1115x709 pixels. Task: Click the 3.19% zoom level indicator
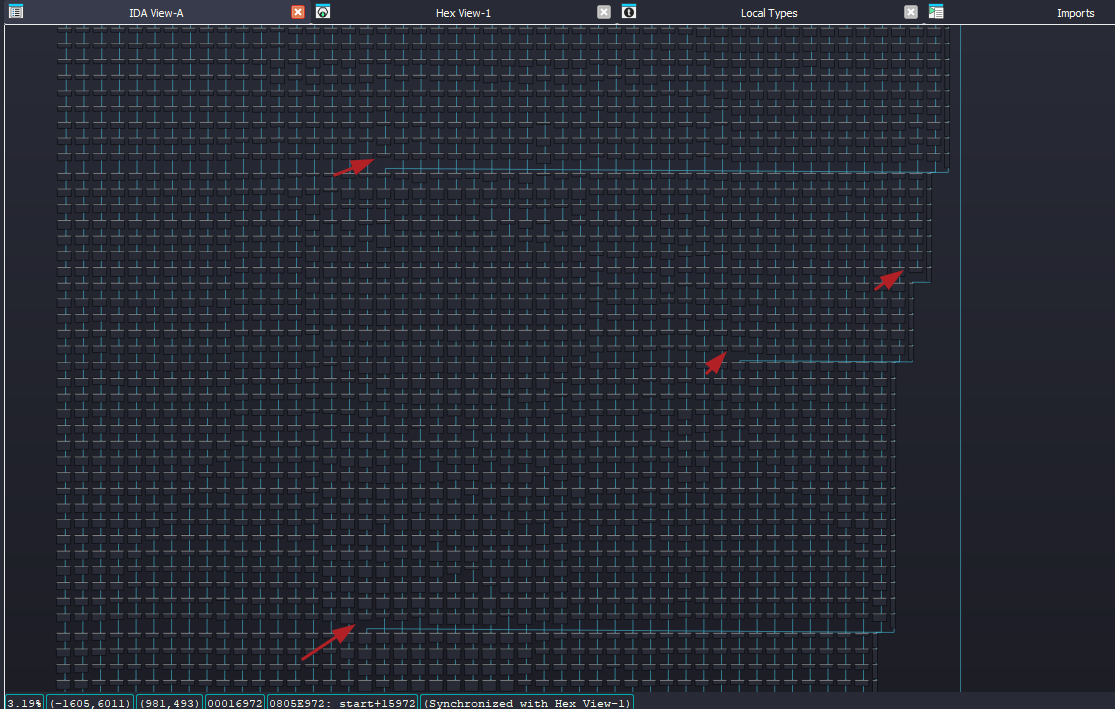[x=24, y=703]
